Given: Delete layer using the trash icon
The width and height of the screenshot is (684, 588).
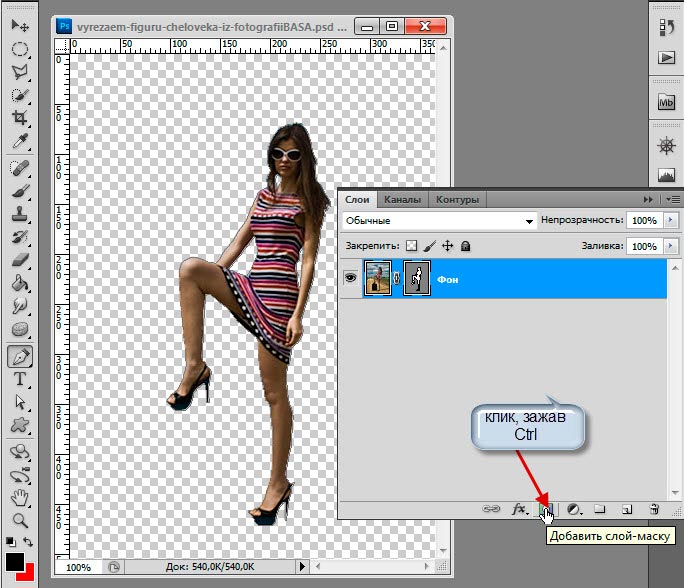Looking at the screenshot, I should click(653, 510).
